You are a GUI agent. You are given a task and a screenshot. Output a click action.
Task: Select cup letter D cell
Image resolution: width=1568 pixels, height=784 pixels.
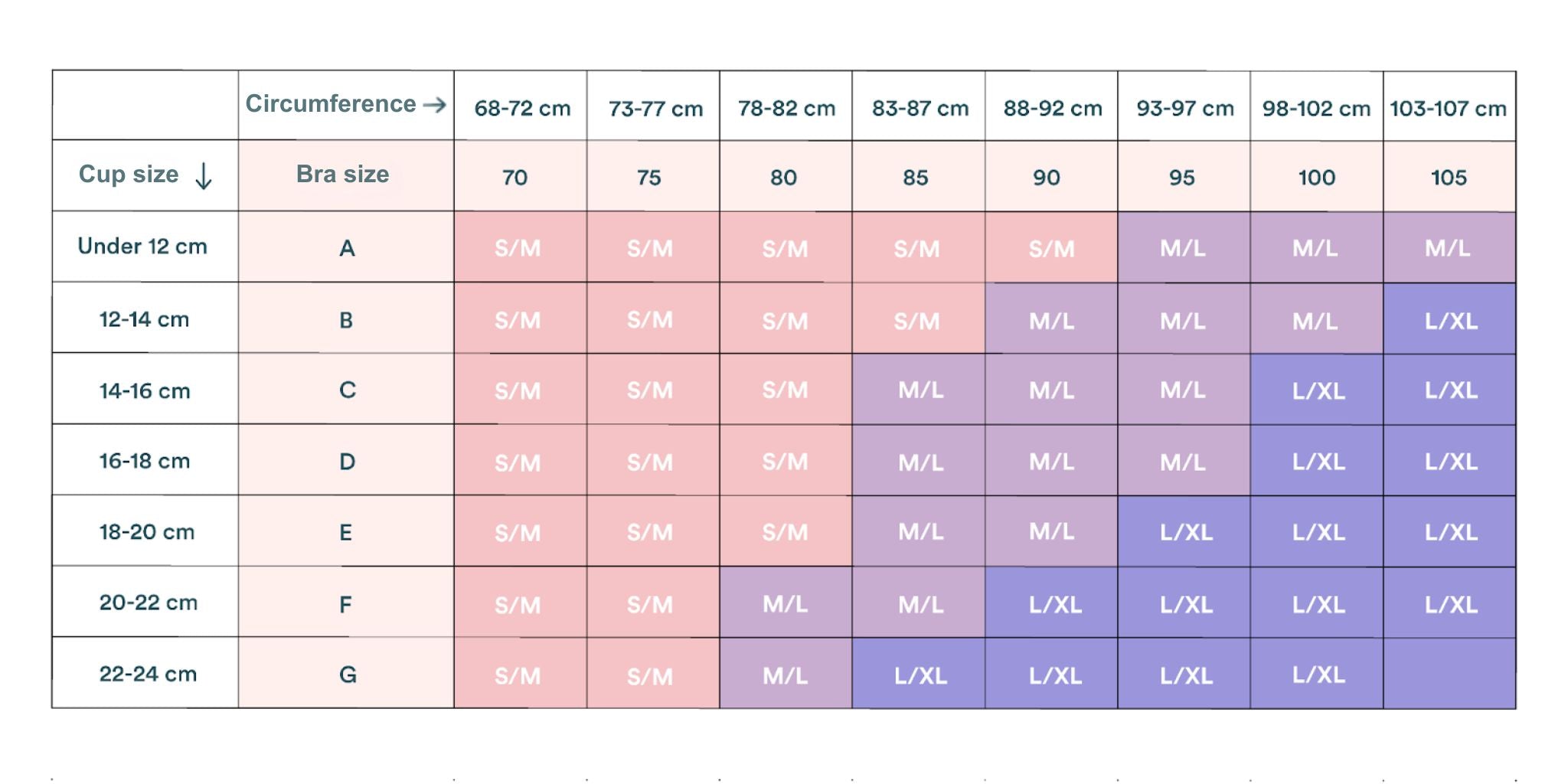347,462
